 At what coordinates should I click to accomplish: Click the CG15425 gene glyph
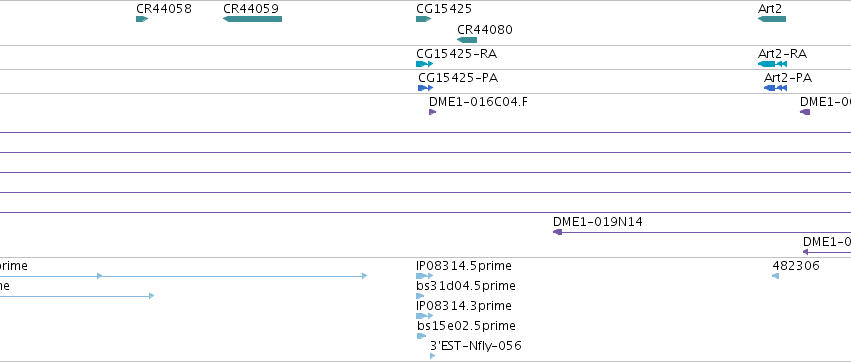tap(423, 19)
